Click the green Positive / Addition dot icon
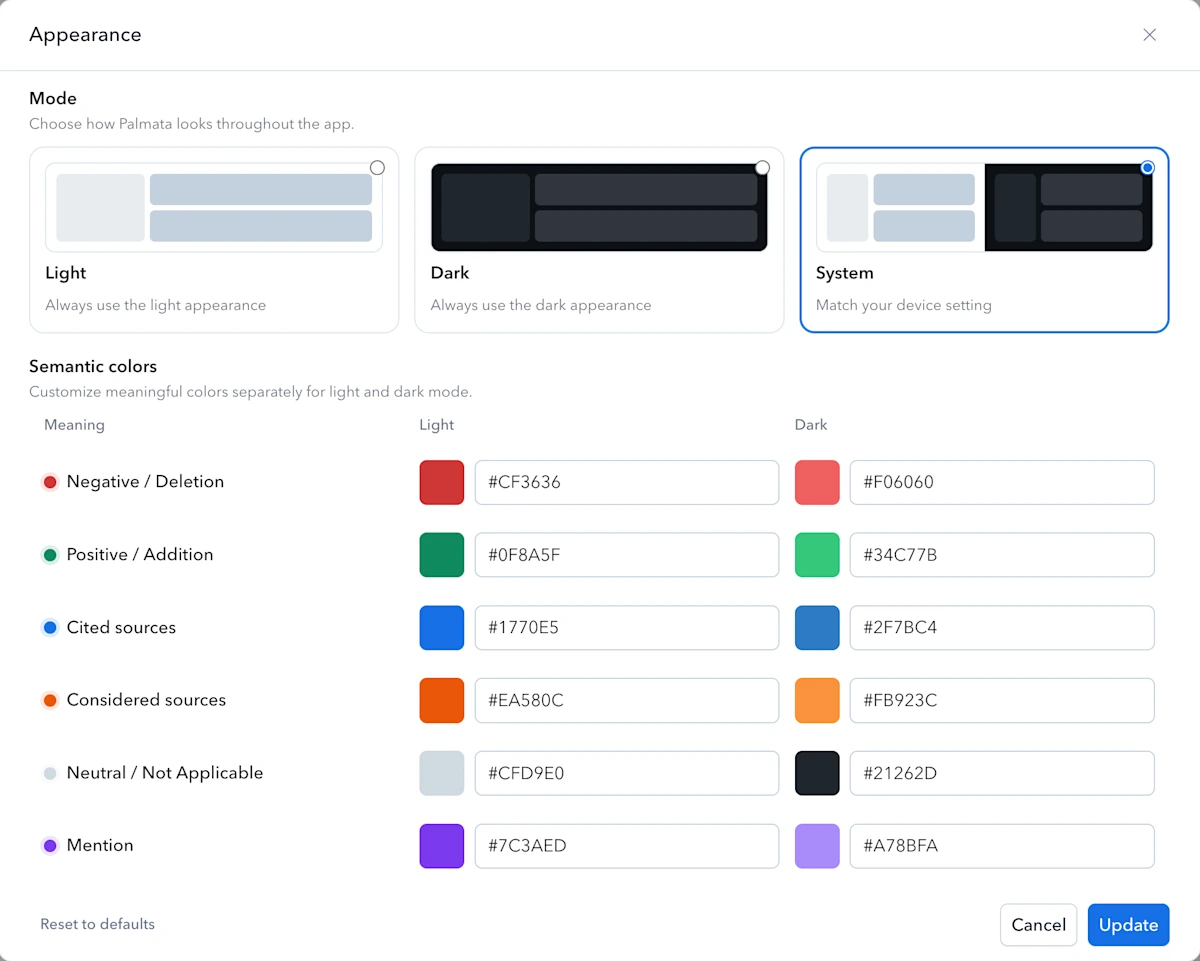This screenshot has width=1200, height=961. click(x=50, y=555)
